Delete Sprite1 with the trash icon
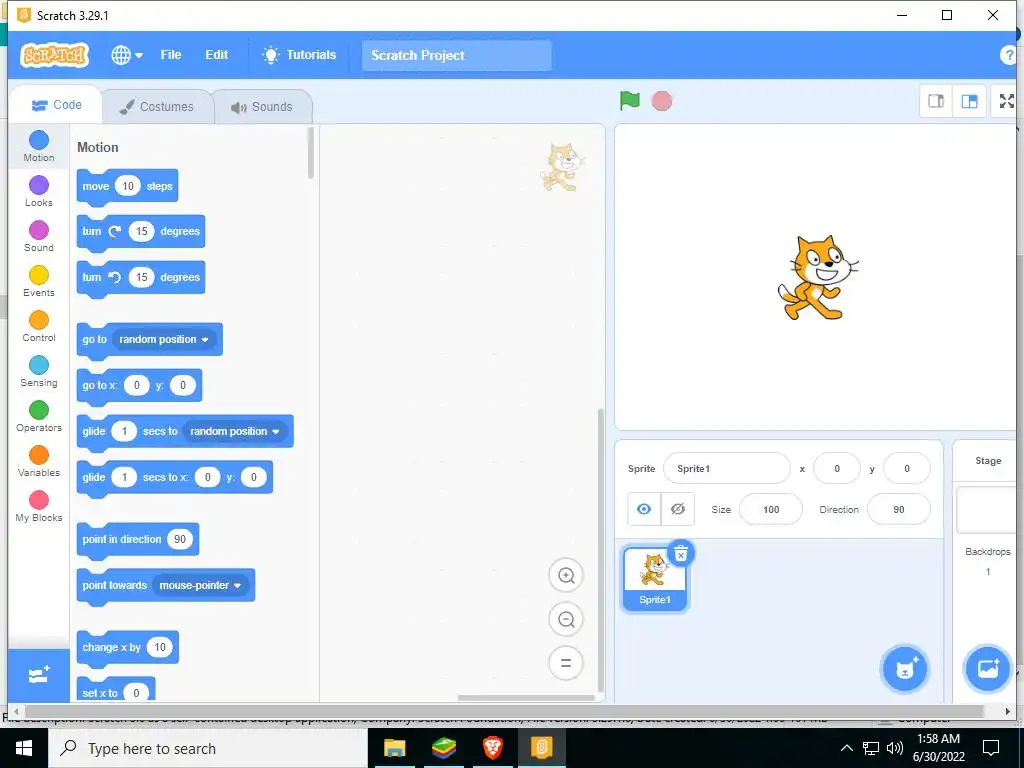The height and width of the screenshot is (768, 1024). [680, 554]
